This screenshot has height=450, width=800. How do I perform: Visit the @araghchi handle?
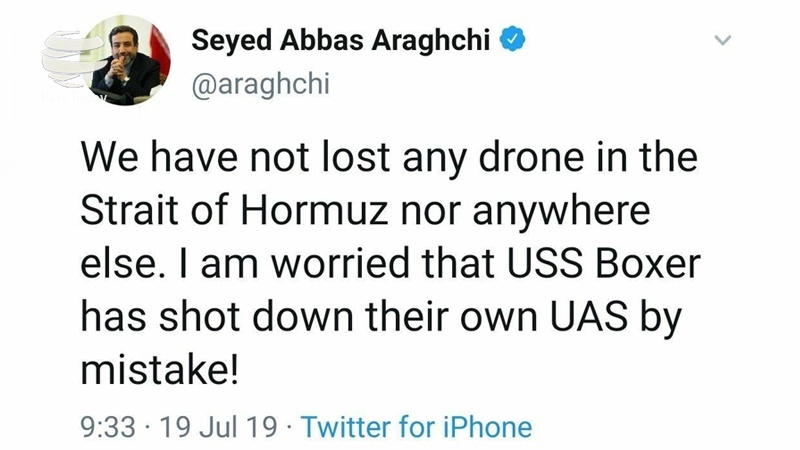[258, 86]
